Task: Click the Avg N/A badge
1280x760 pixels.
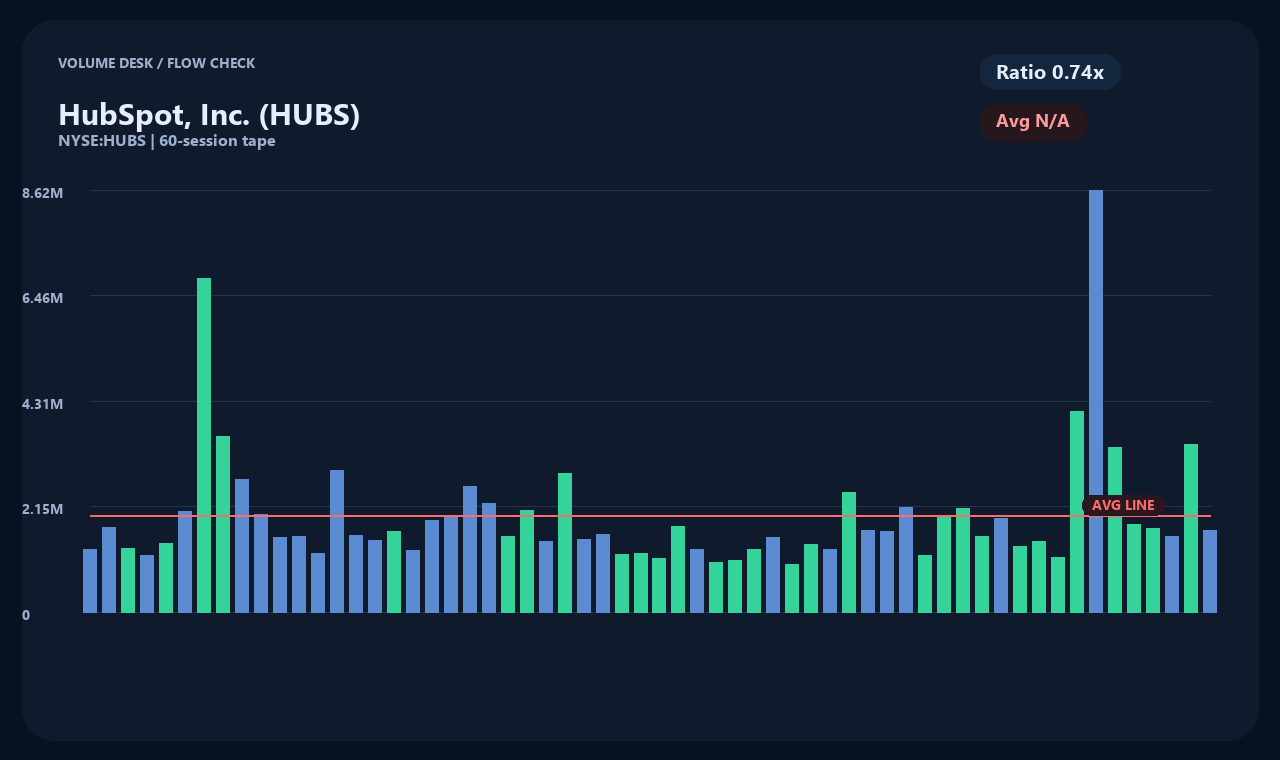Action: click(1033, 122)
